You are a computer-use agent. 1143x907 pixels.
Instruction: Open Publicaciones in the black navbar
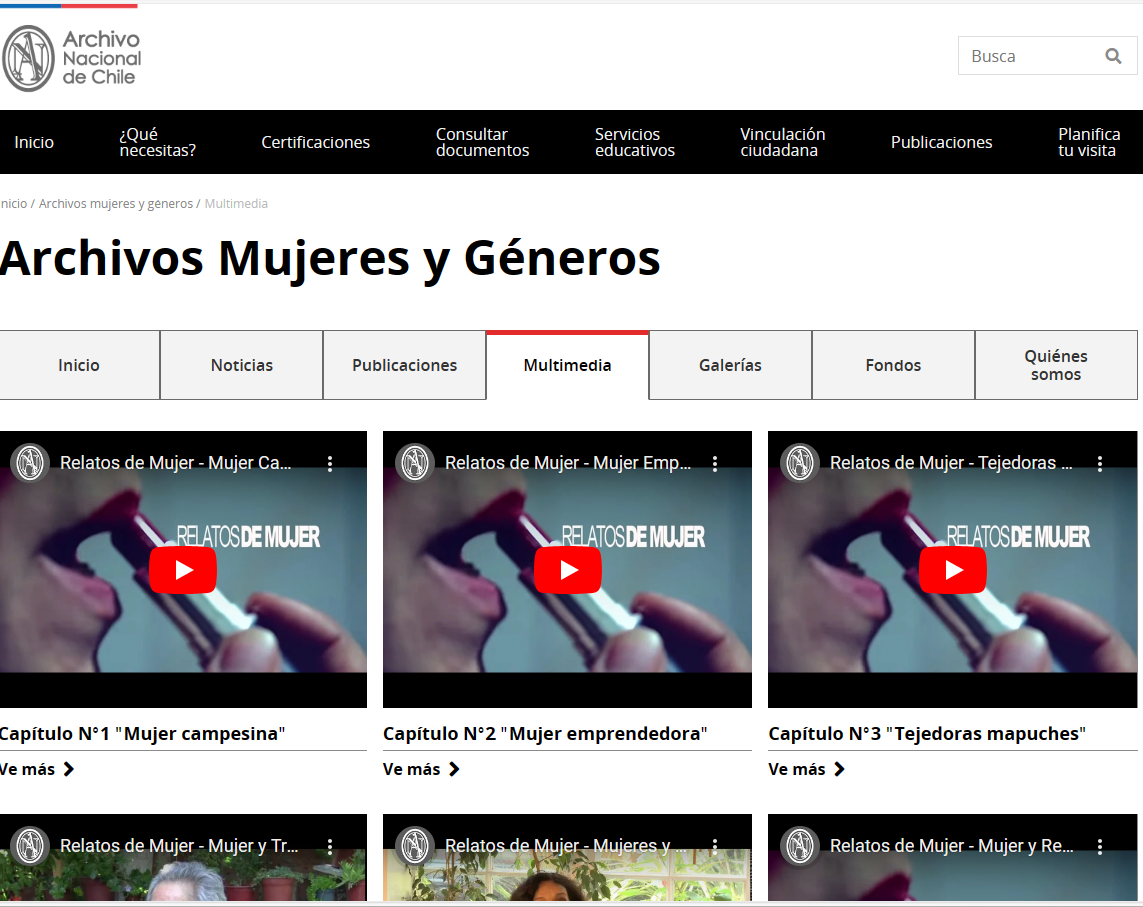click(942, 142)
